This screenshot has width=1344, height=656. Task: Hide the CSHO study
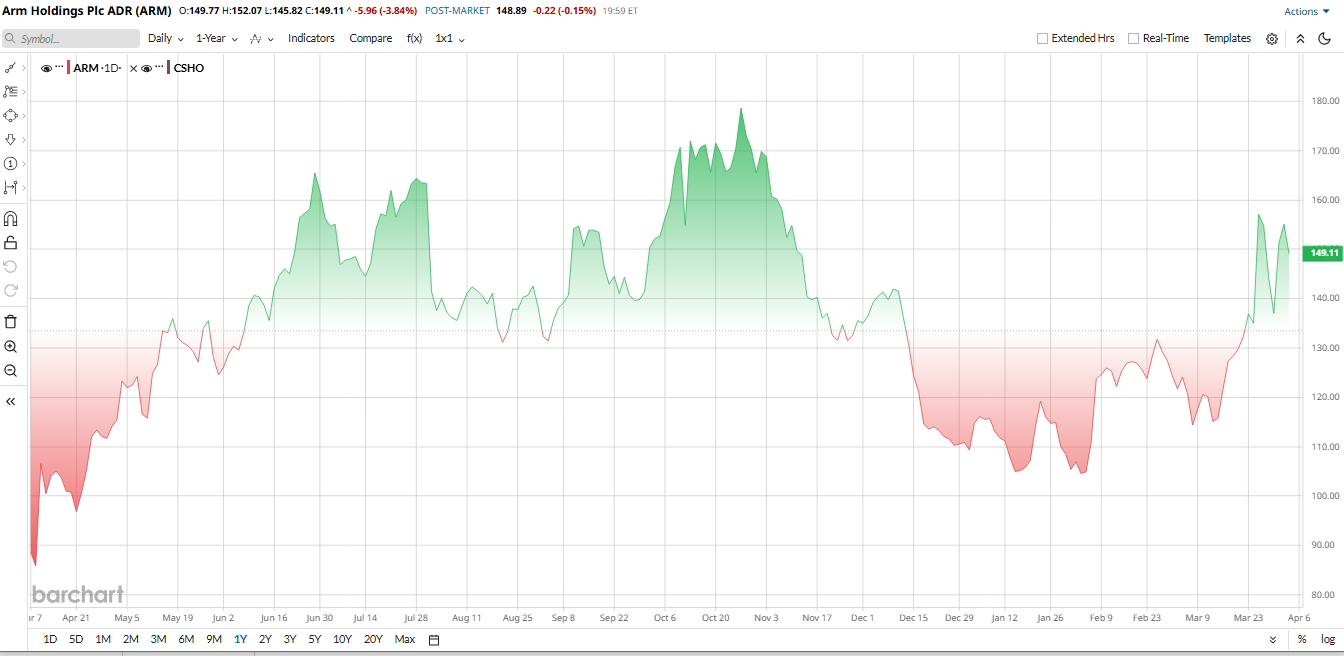146,68
